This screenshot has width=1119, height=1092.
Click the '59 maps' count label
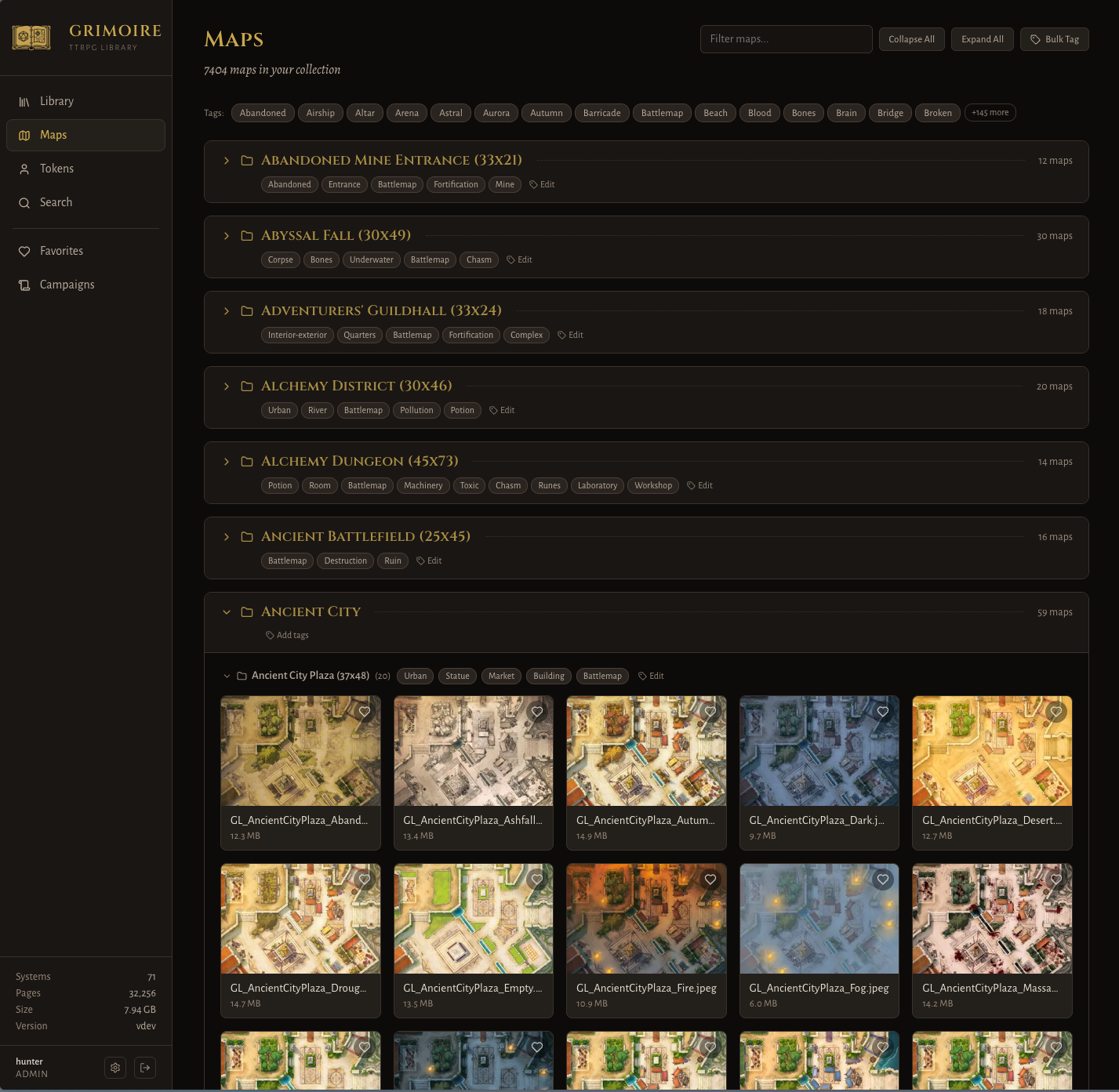pos(1055,612)
